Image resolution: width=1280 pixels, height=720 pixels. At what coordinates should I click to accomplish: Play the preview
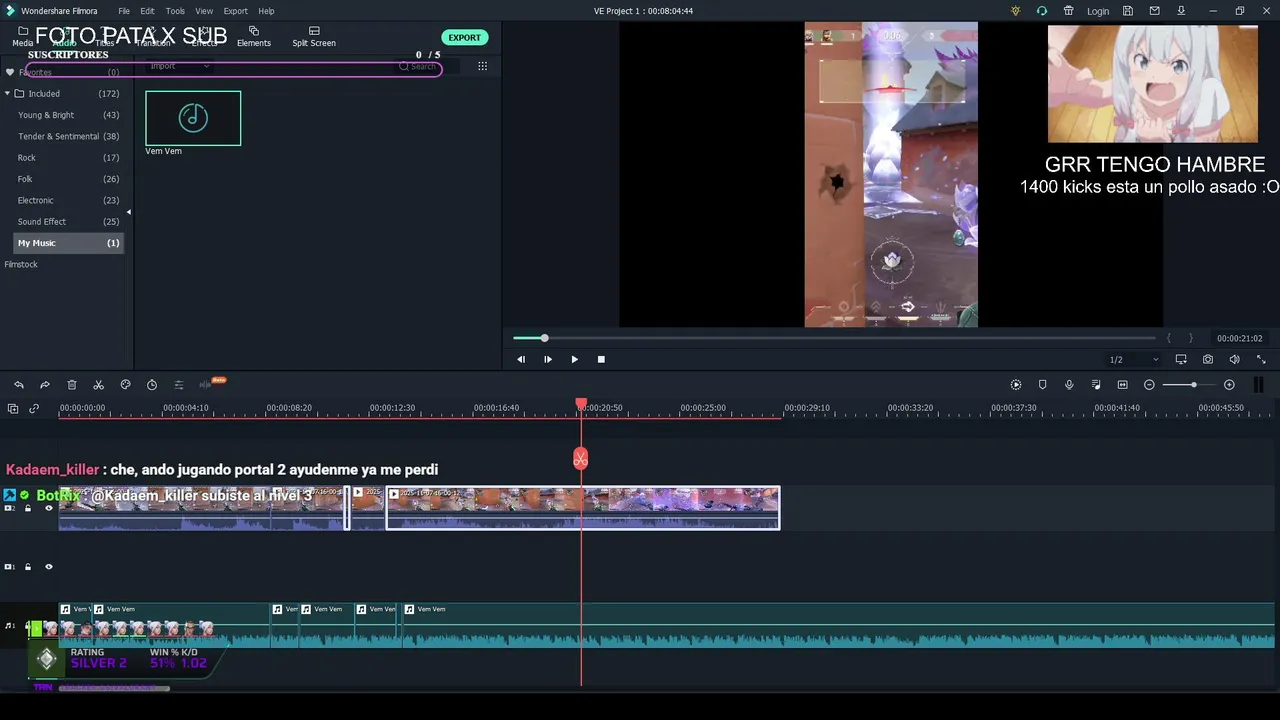(x=574, y=359)
